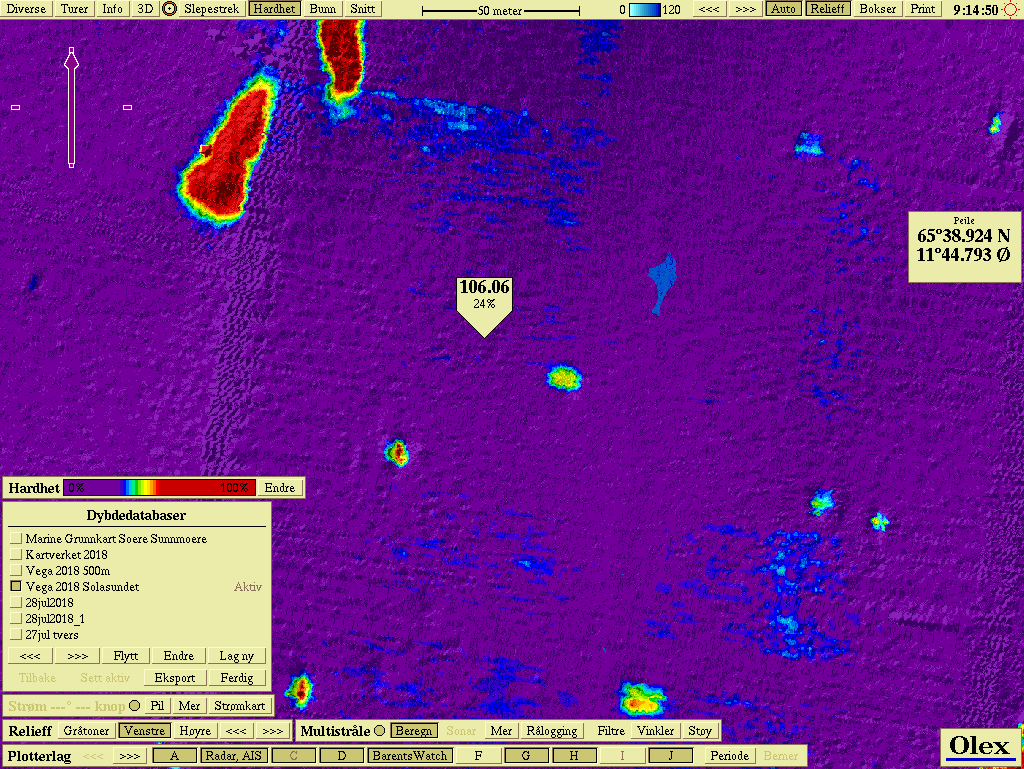Expand depth range with top >>> button
Screen dimensions: 1024x769
tap(744, 9)
